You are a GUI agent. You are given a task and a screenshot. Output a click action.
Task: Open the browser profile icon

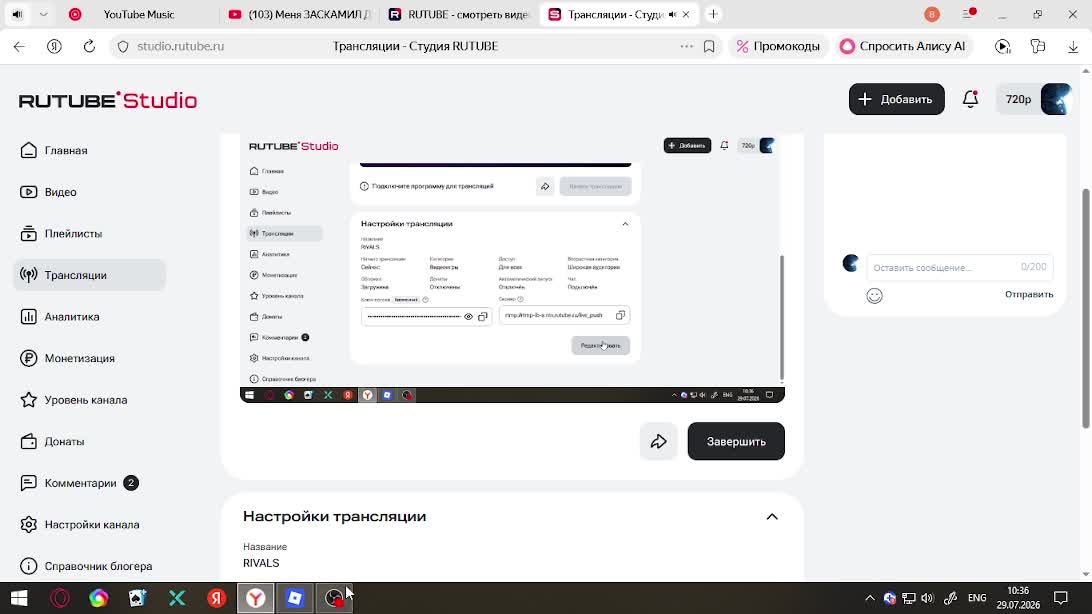[x=932, y=14]
